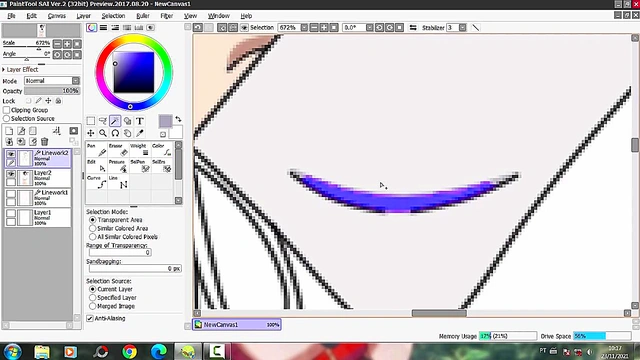
Task: Select the Zoom magnifier tool
Action: pyautogui.click(x=103, y=133)
